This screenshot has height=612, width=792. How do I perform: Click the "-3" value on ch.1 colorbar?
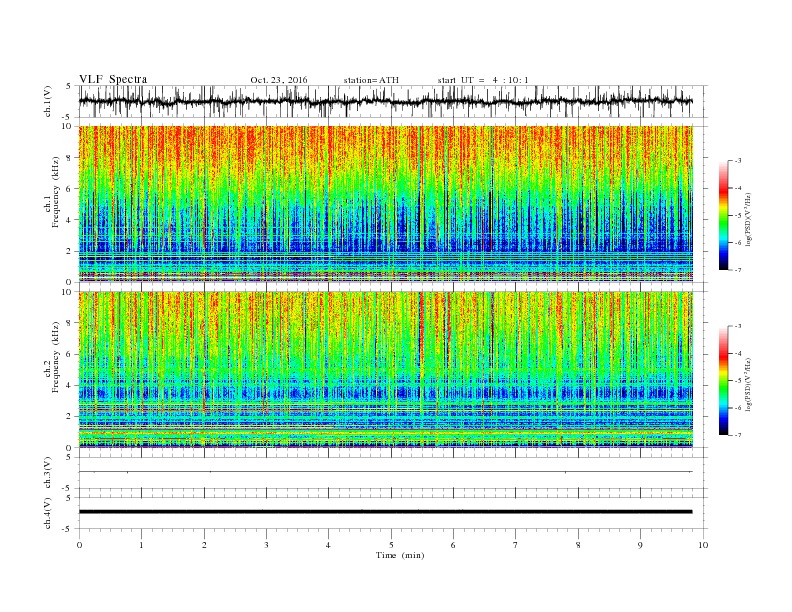(738, 161)
